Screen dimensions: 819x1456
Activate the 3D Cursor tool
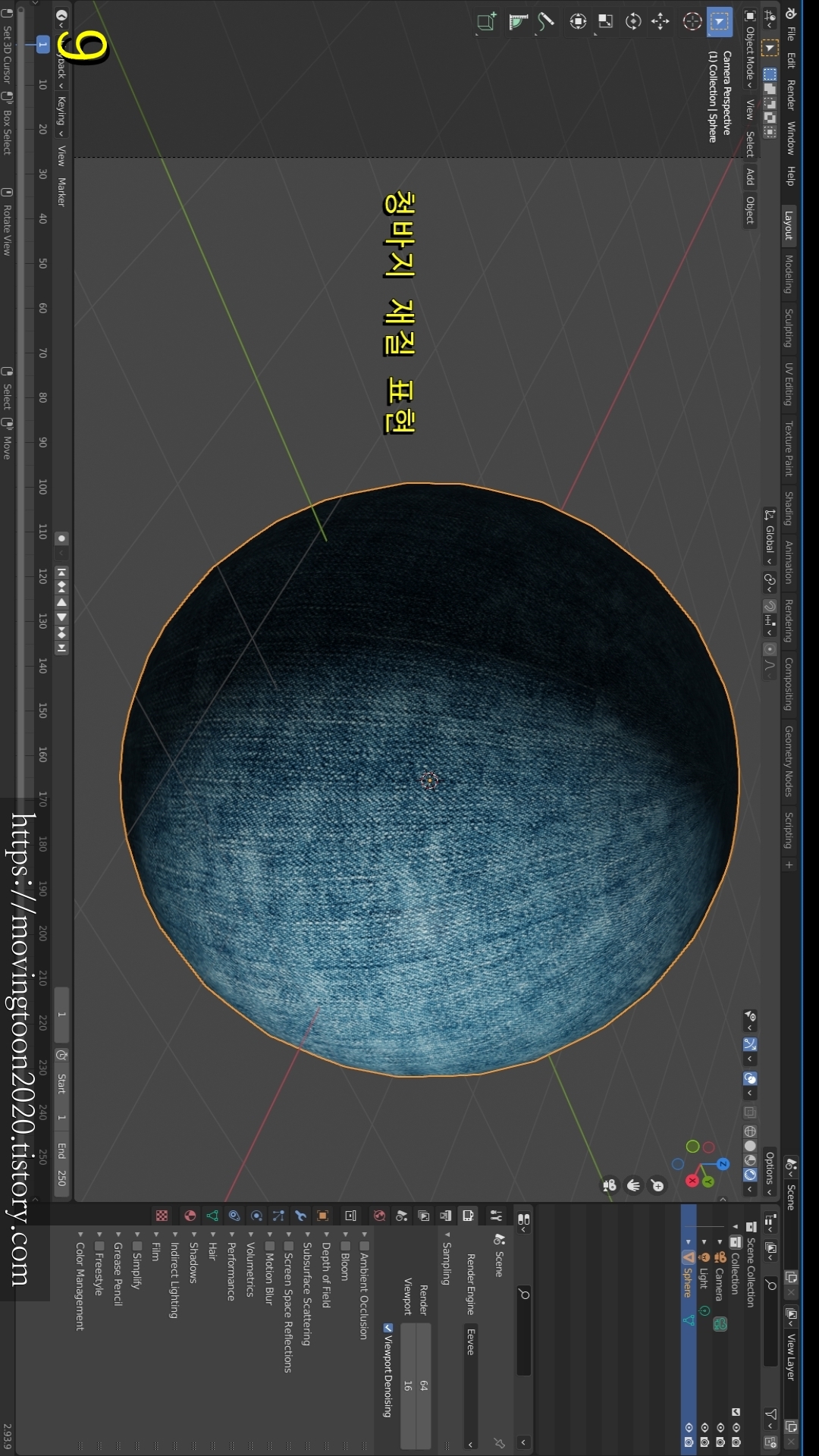coord(692,22)
